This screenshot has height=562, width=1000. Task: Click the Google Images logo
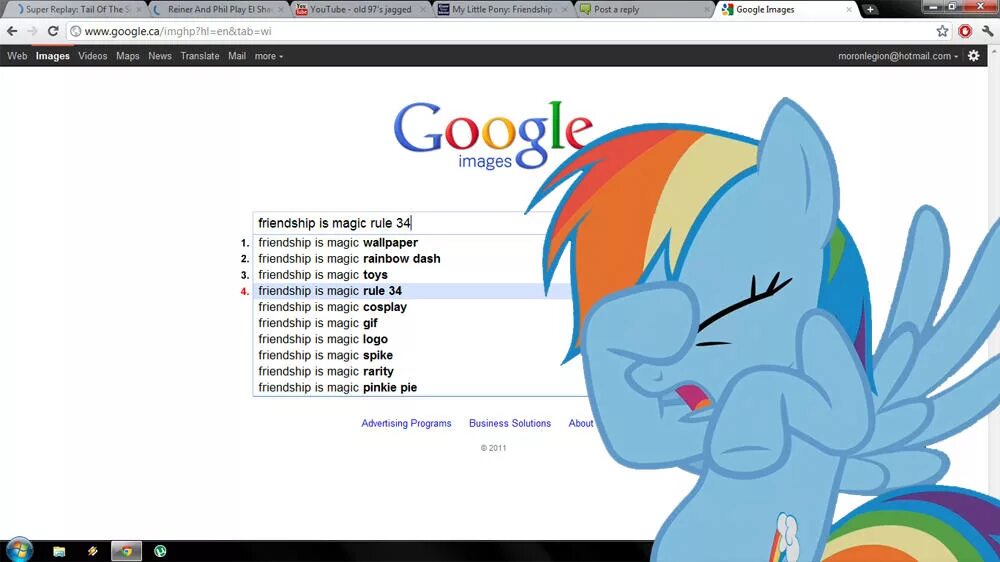coord(493,136)
